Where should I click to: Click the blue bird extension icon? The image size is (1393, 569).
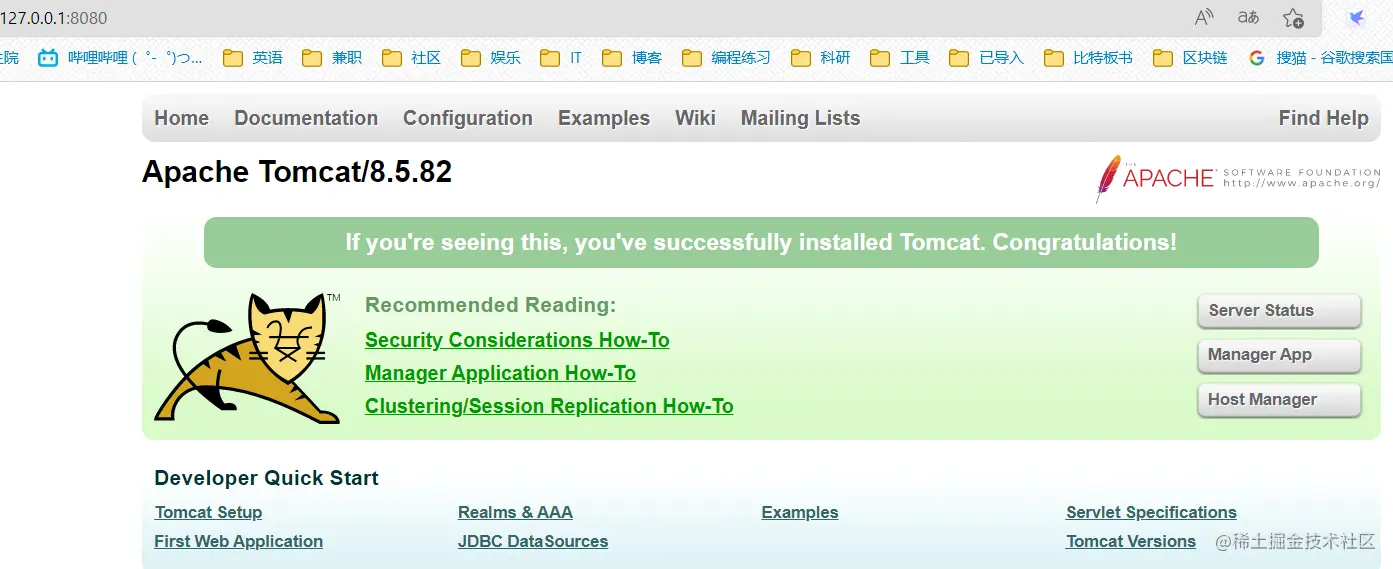click(1357, 18)
